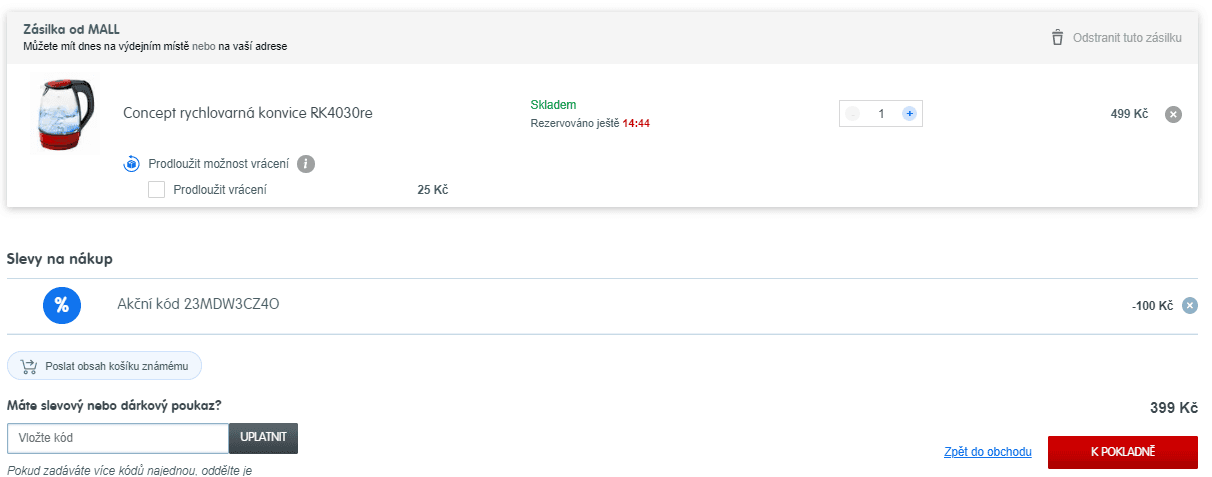Image resolution: width=1212 pixels, height=477 pixels.
Task: Enable the Prodloužit vrácení checkbox
Action: (156, 189)
